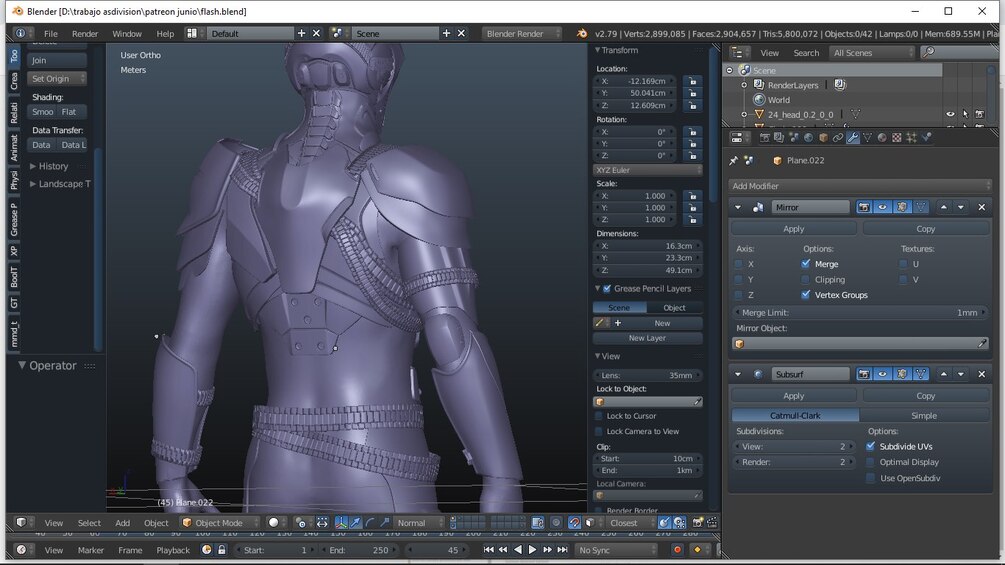1005x565 pixels.
Task: Open the Render menu
Action: point(85,33)
